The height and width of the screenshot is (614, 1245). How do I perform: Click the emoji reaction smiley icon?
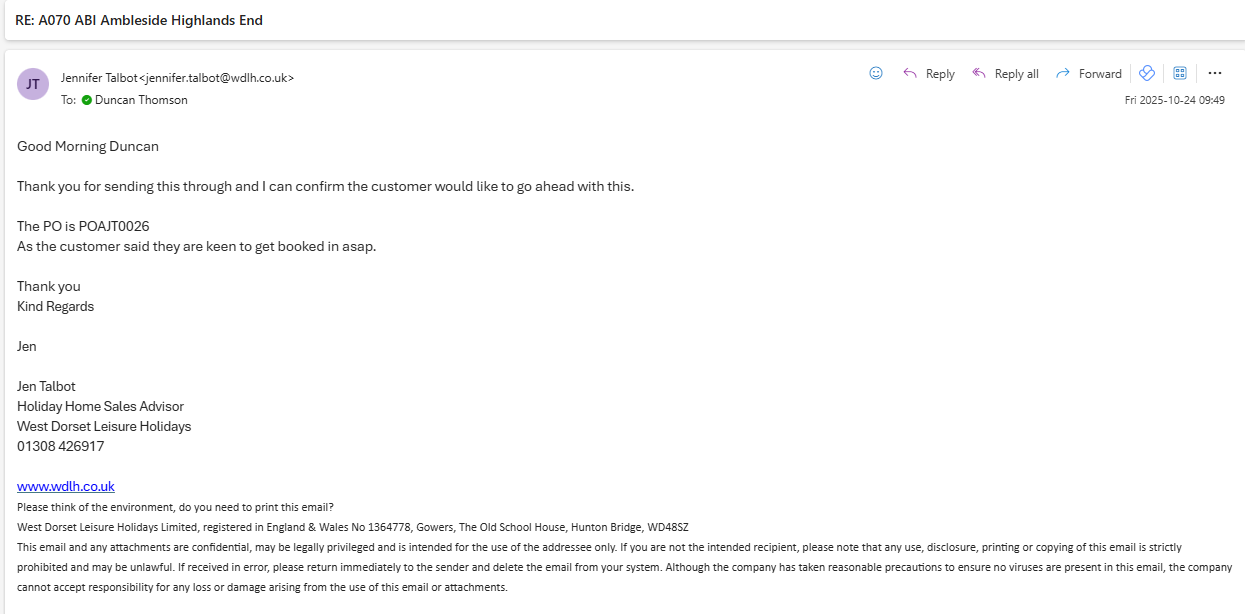[x=876, y=73]
